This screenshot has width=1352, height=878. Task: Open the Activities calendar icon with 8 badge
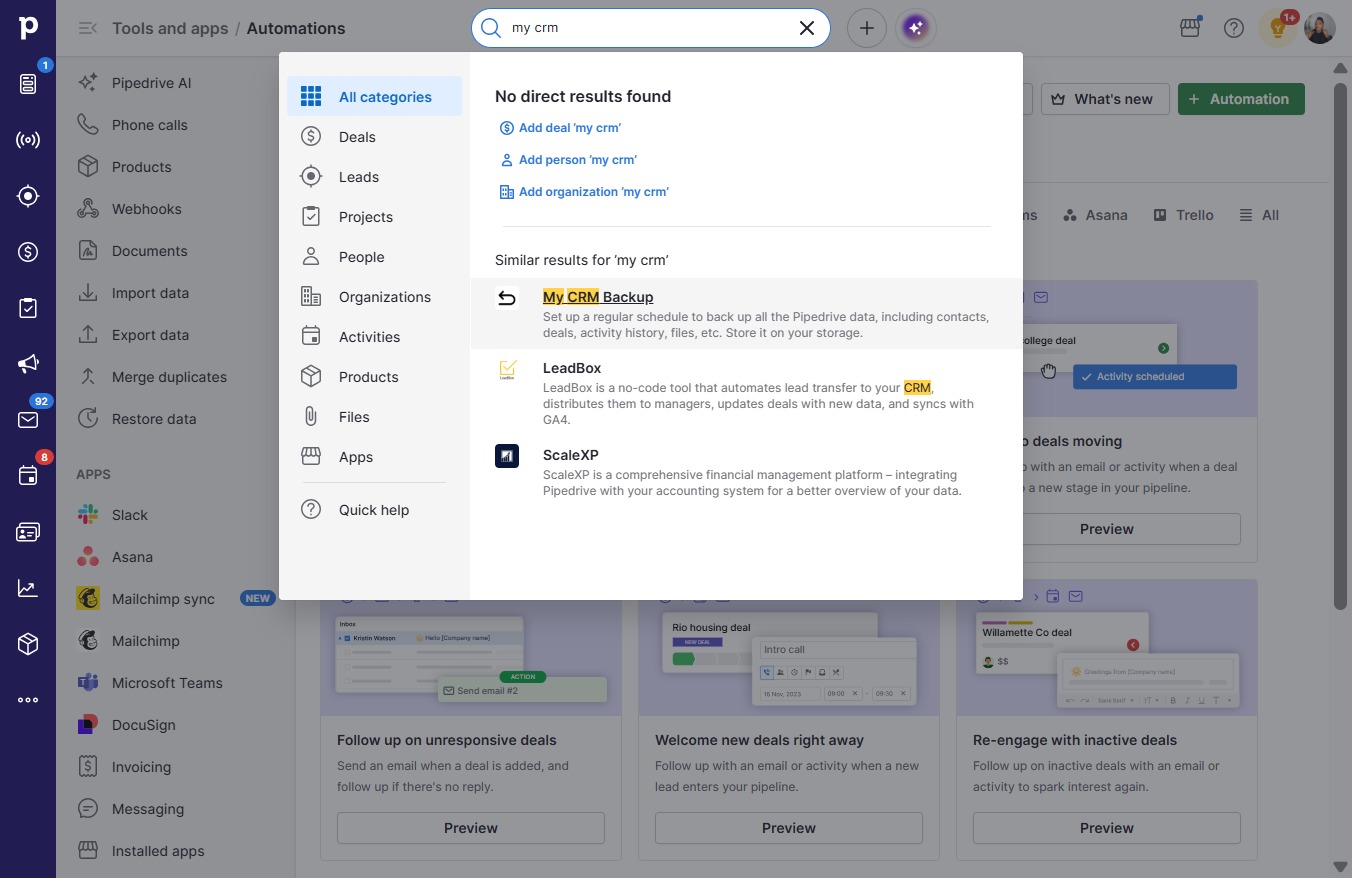tap(28, 476)
